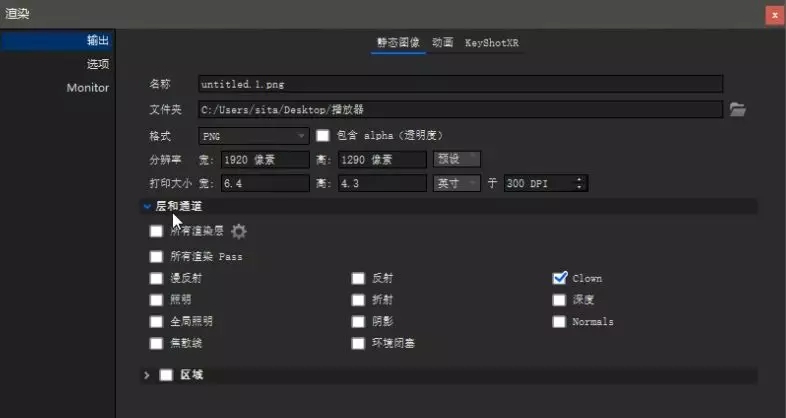Enable 包含 alpha transparency checkbox

tap(323, 135)
